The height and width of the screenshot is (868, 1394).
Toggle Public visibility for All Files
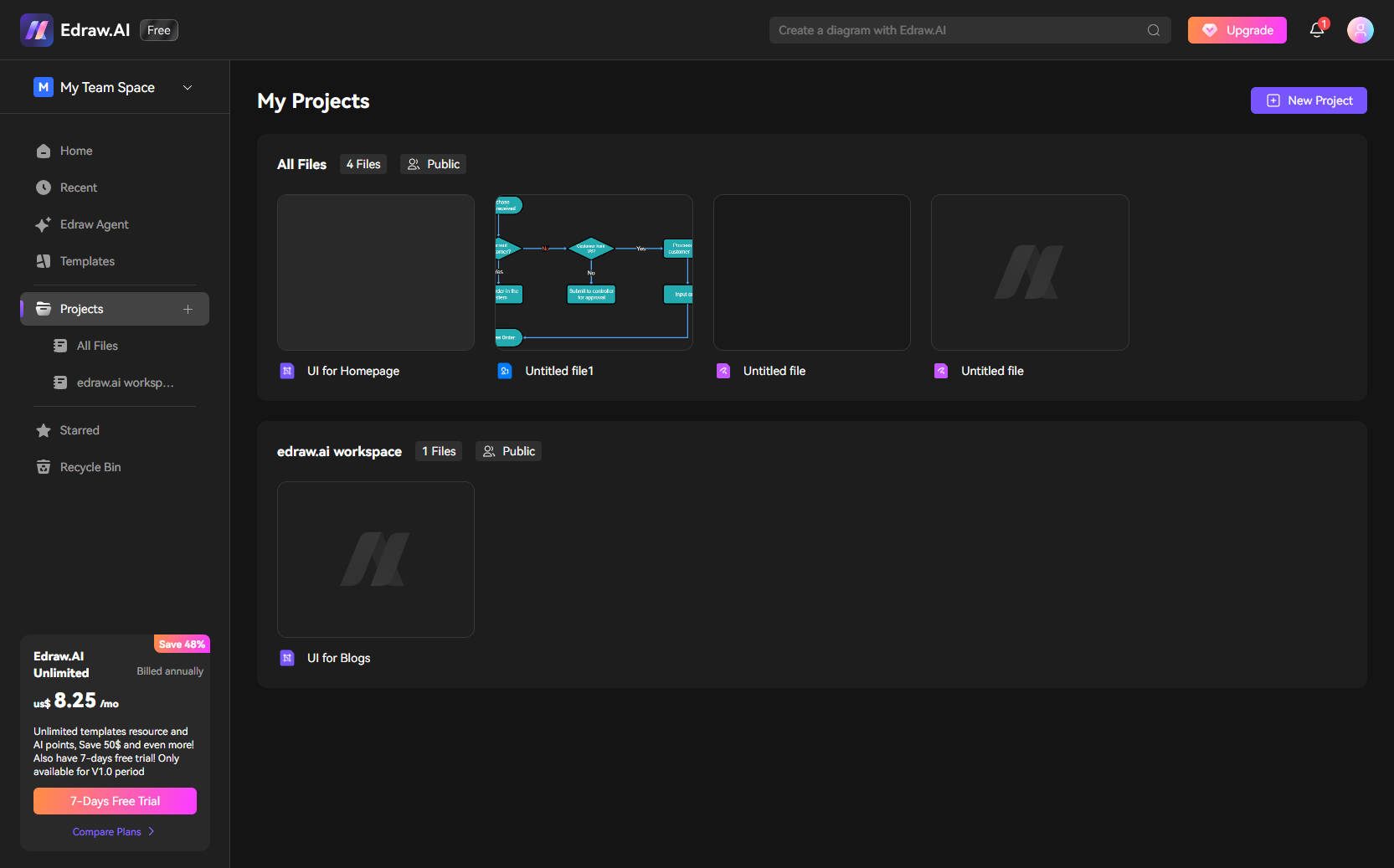tap(433, 164)
